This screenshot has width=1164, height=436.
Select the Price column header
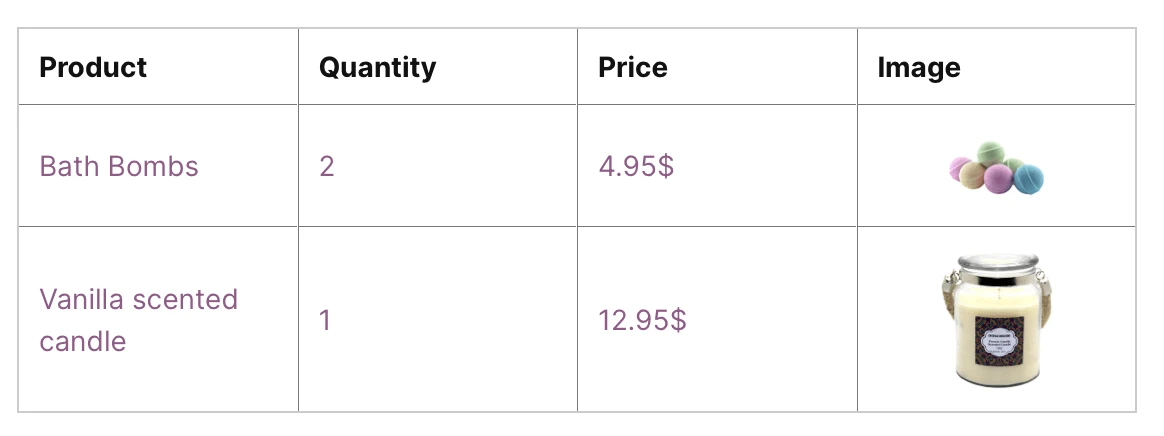coord(633,67)
